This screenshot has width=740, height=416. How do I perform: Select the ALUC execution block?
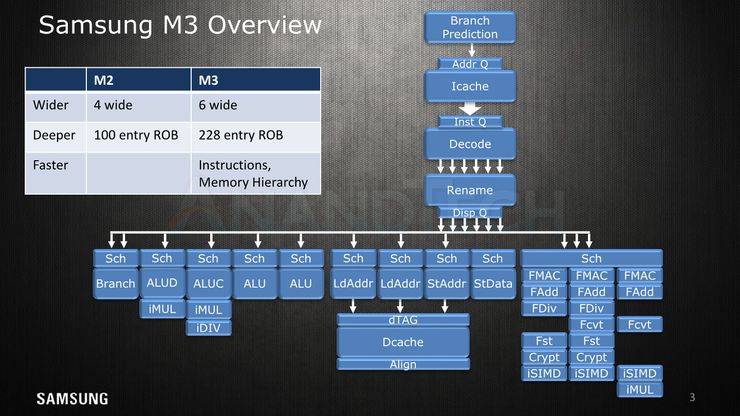tap(208, 284)
